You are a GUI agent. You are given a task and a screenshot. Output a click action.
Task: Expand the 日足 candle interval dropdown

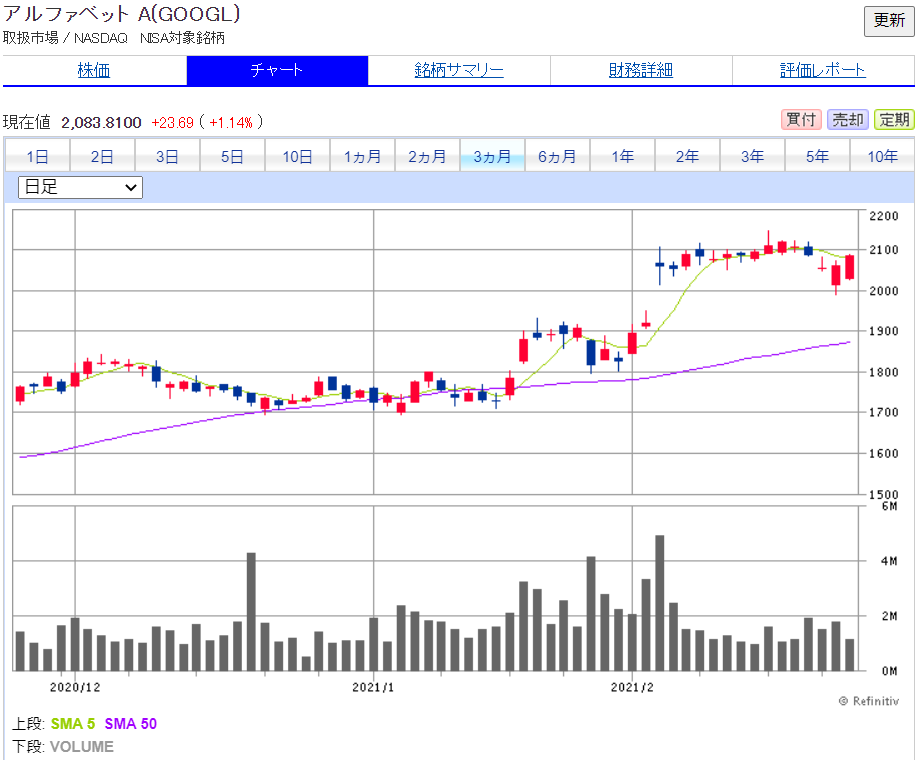(x=81, y=187)
